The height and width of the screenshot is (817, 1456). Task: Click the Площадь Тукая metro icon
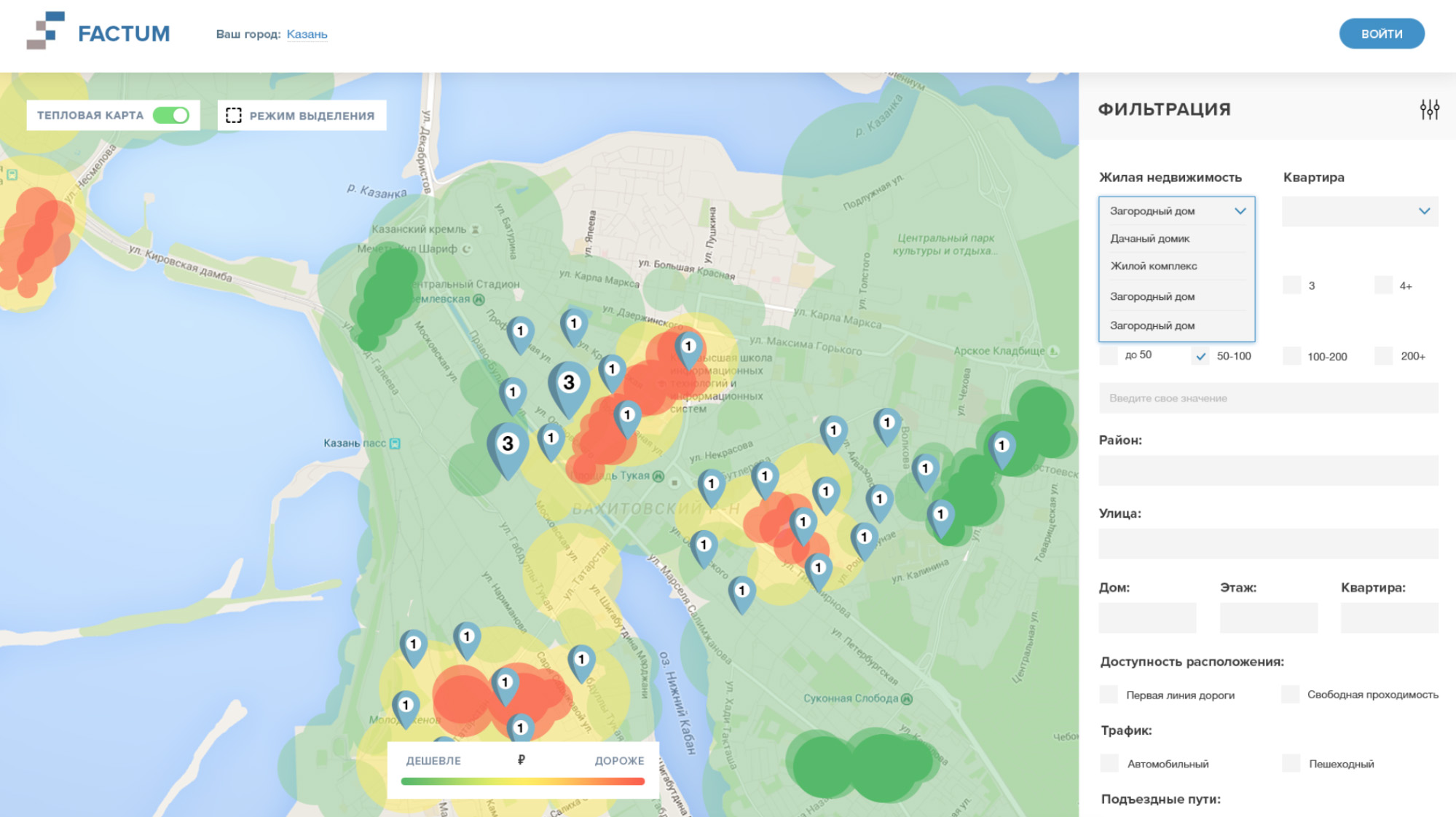(658, 476)
